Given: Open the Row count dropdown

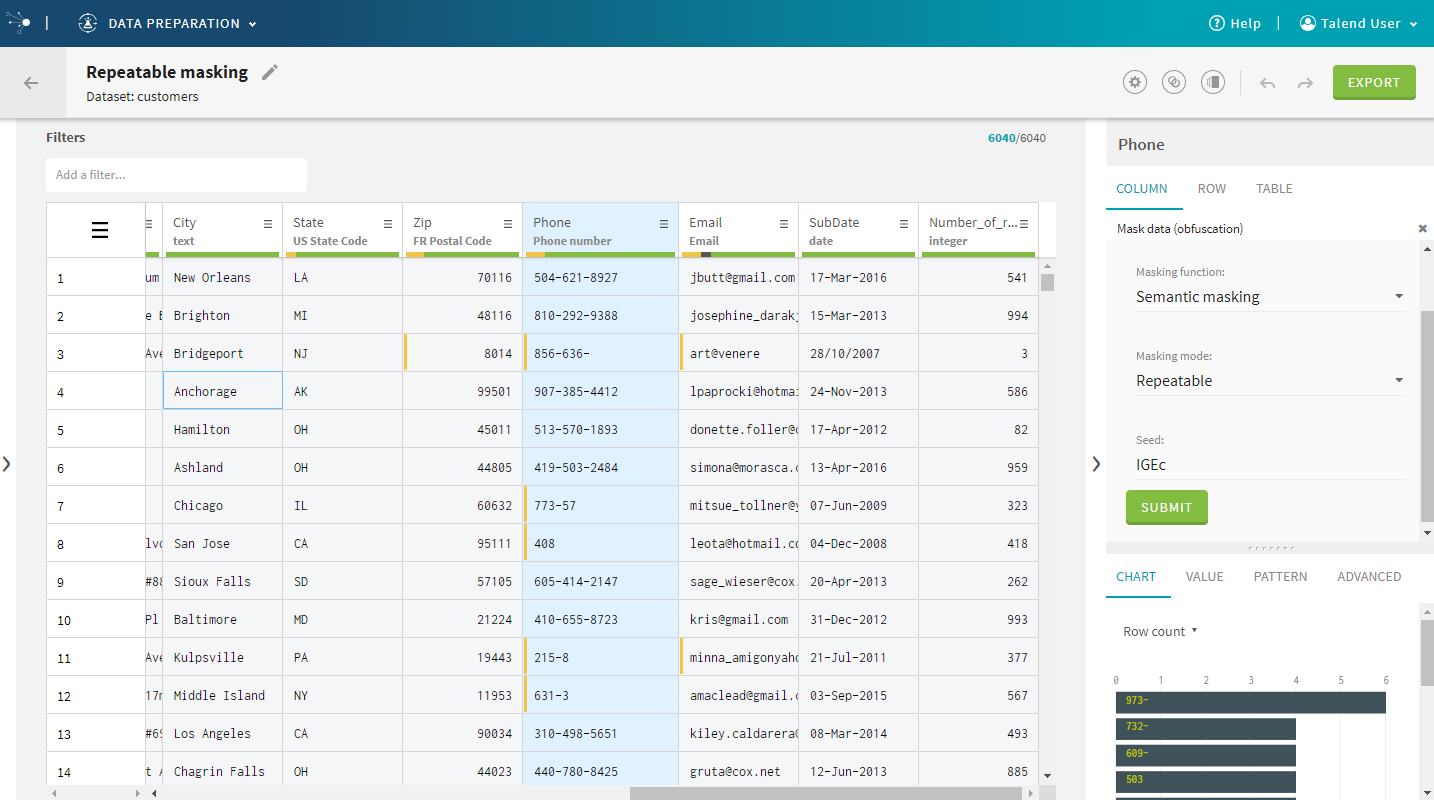Looking at the screenshot, I should point(1160,631).
